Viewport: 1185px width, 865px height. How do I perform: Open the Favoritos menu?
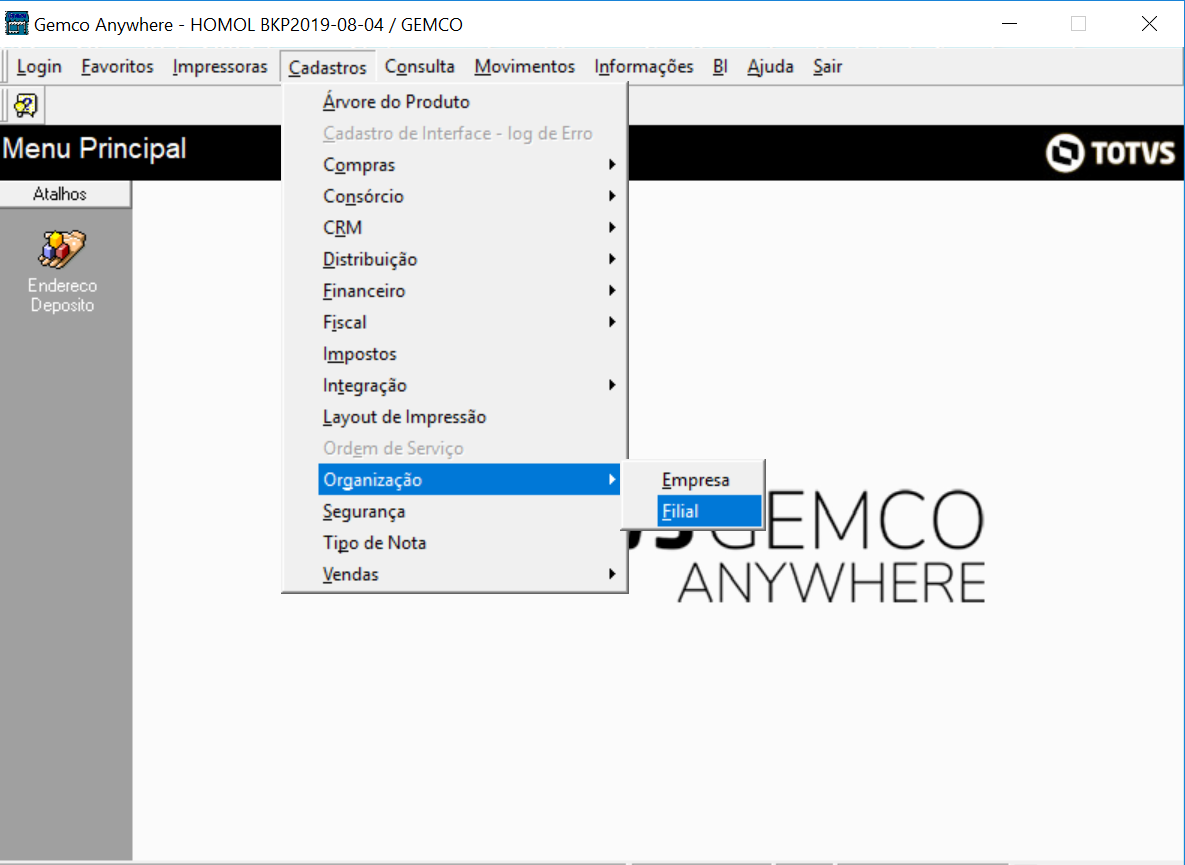(117, 66)
